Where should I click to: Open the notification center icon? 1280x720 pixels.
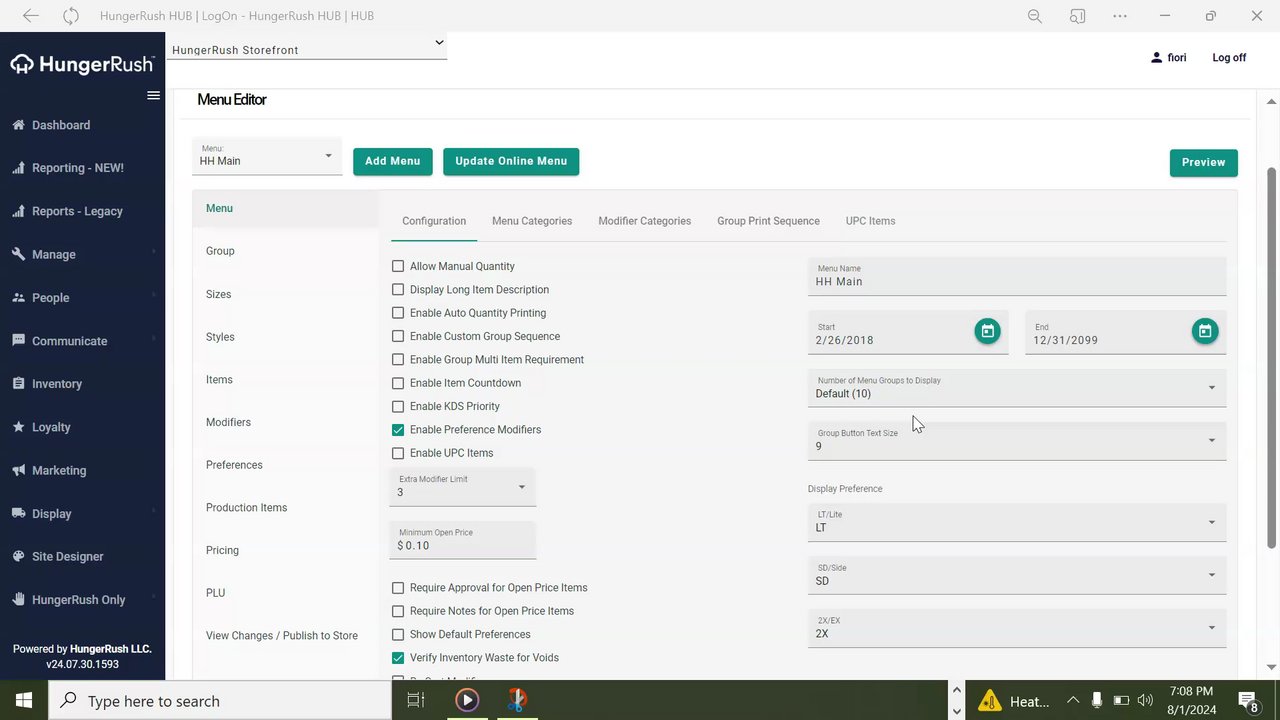(x=1248, y=701)
